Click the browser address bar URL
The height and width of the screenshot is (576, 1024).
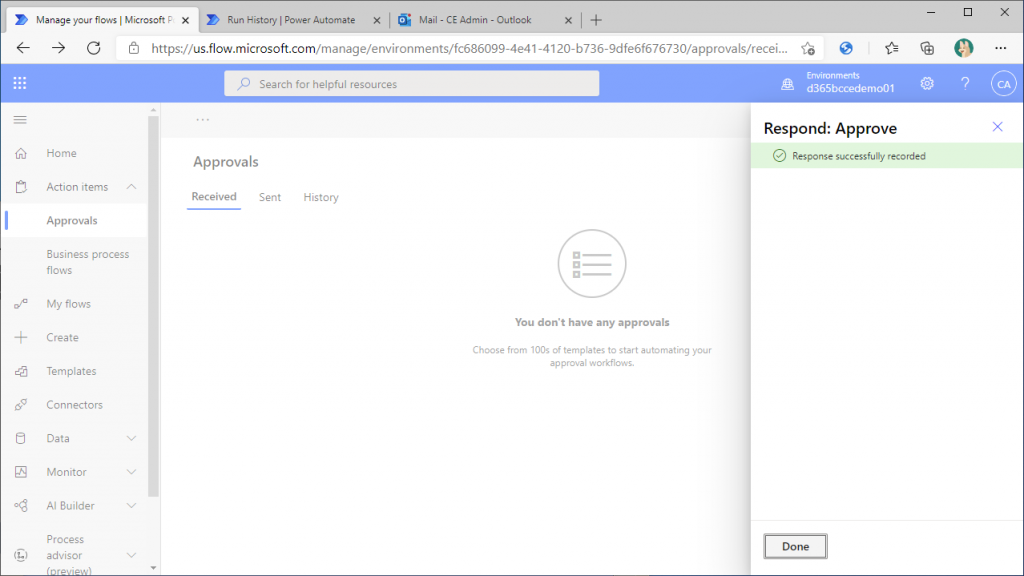[469, 48]
